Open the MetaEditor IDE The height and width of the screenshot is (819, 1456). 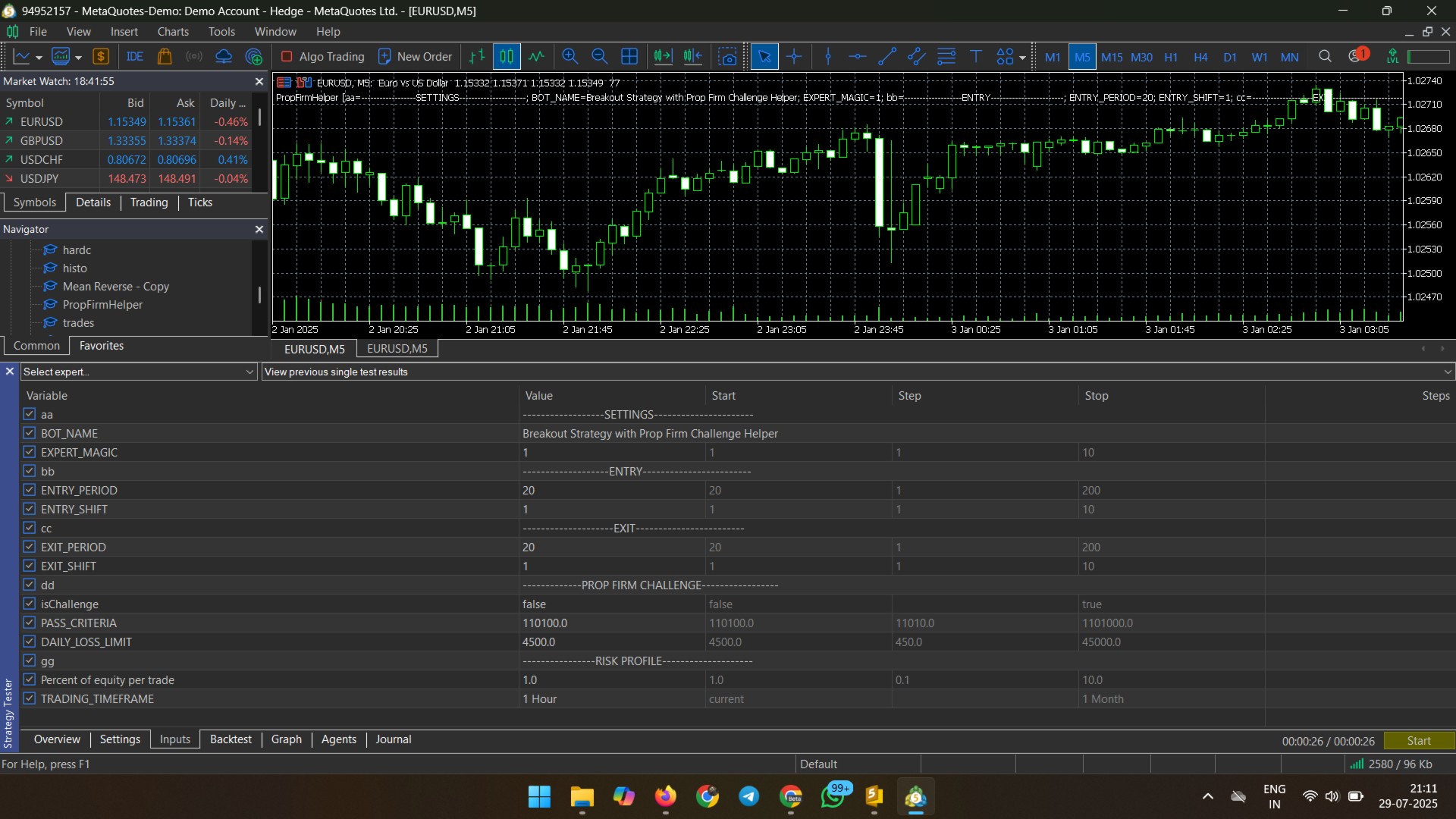point(135,57)
